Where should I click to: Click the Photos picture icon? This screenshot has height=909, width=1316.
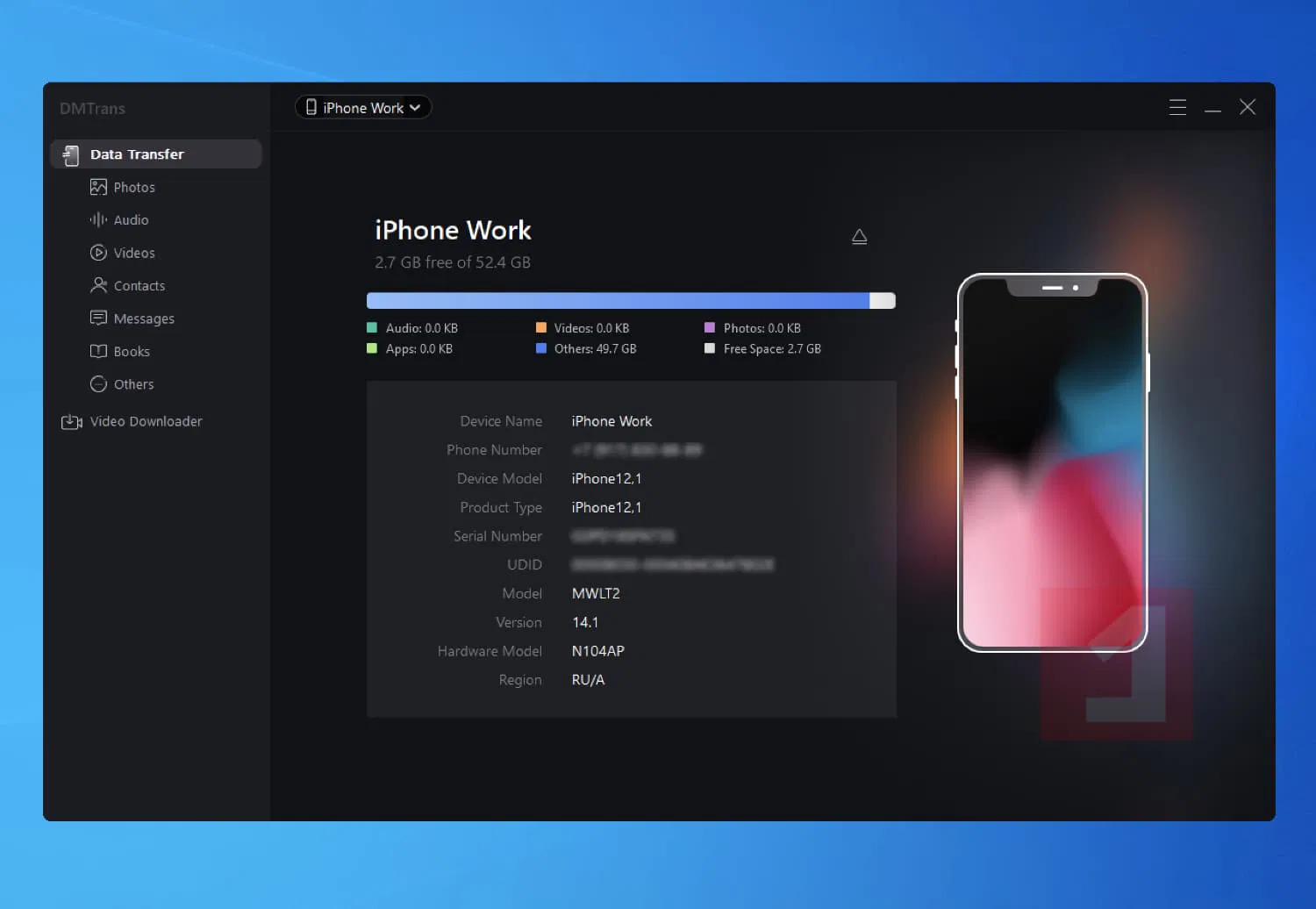[x=98, y=187]
